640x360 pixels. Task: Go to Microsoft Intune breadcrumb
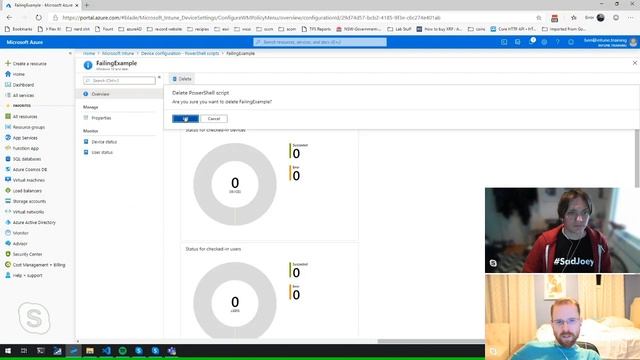coord(118,53)
